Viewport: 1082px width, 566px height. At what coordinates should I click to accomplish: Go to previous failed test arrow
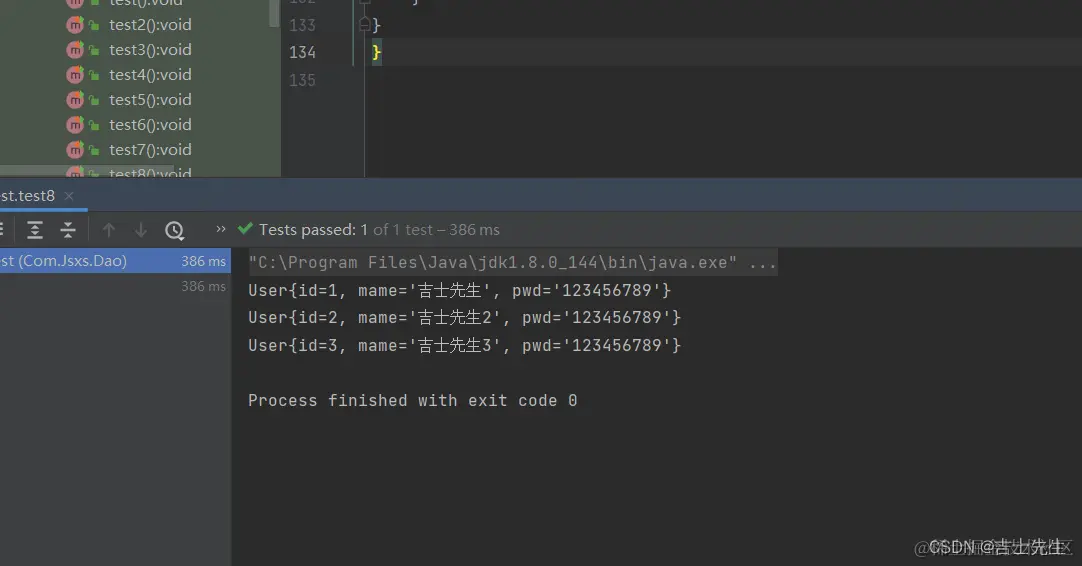click(x=108, y=230)
